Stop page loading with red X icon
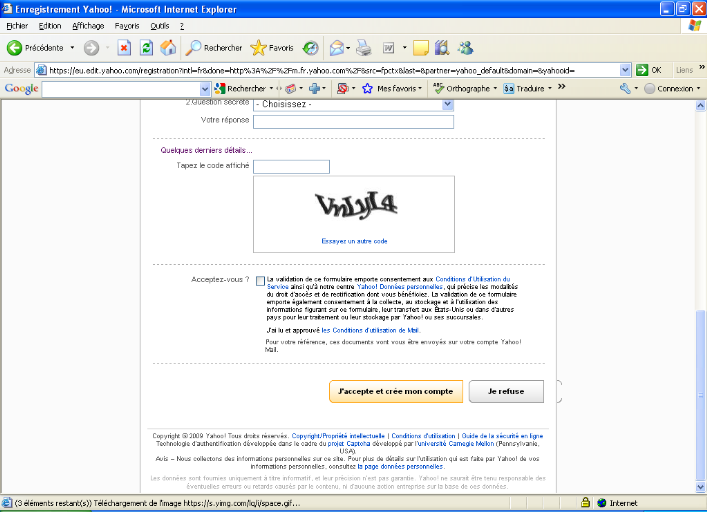This screenshot has height=512, width=707. pos(124,48)
